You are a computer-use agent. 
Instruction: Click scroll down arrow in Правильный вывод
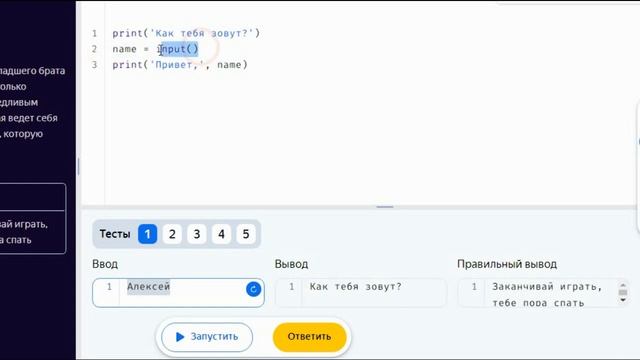coord(623,300)
